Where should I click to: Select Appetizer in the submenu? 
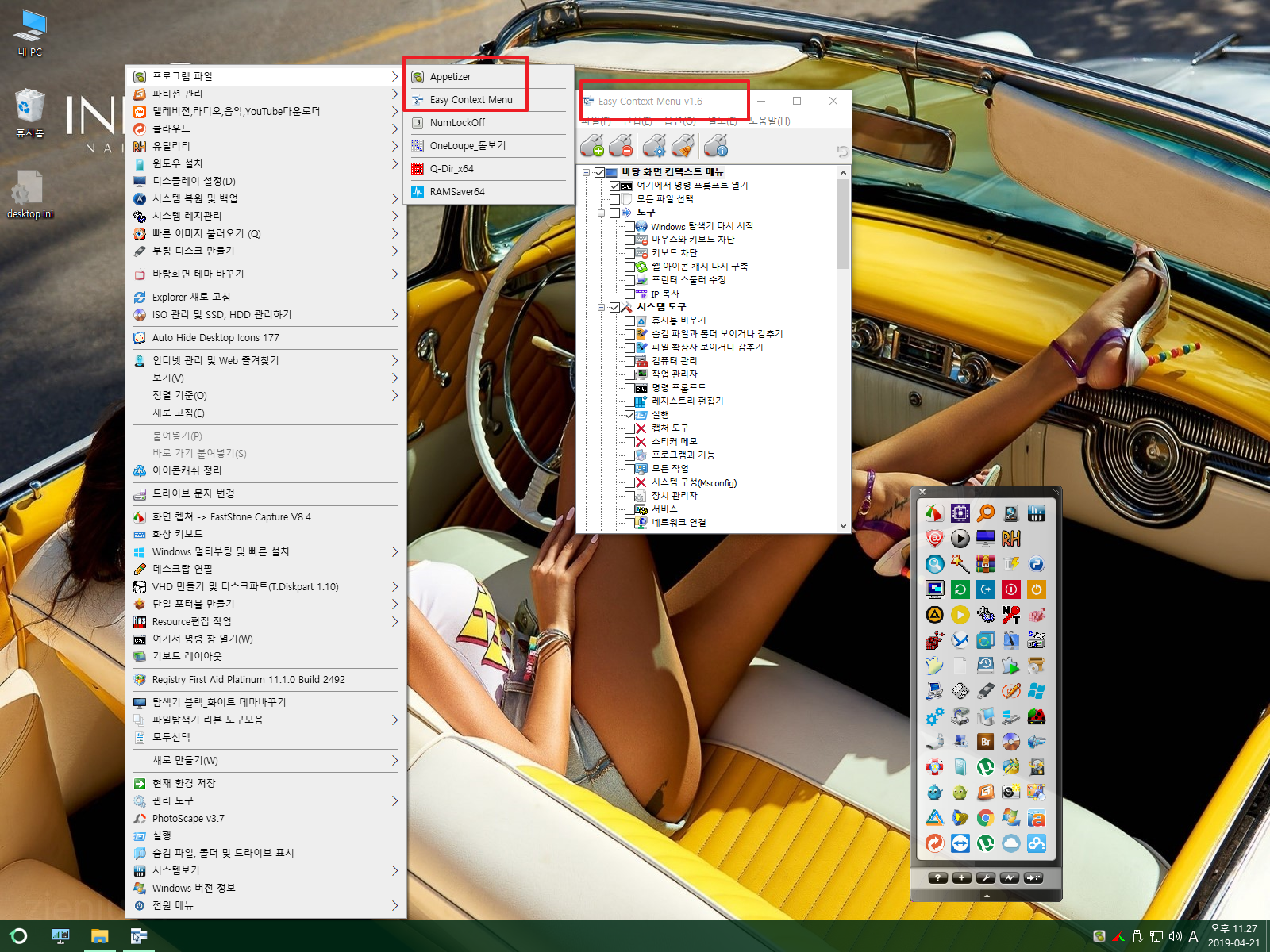tap(489, 77)
